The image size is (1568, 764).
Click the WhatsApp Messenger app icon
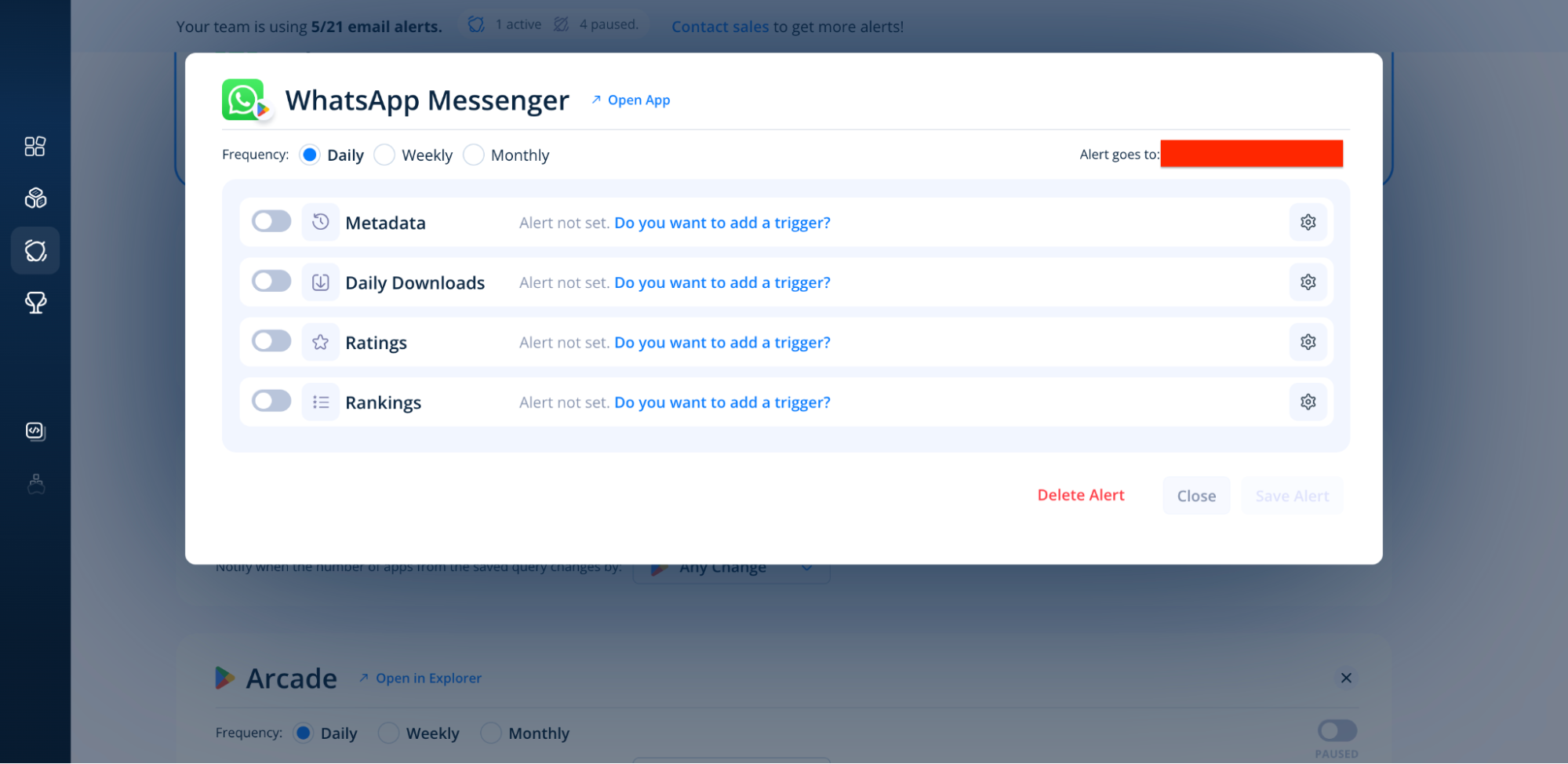click(x=245, y=100)
